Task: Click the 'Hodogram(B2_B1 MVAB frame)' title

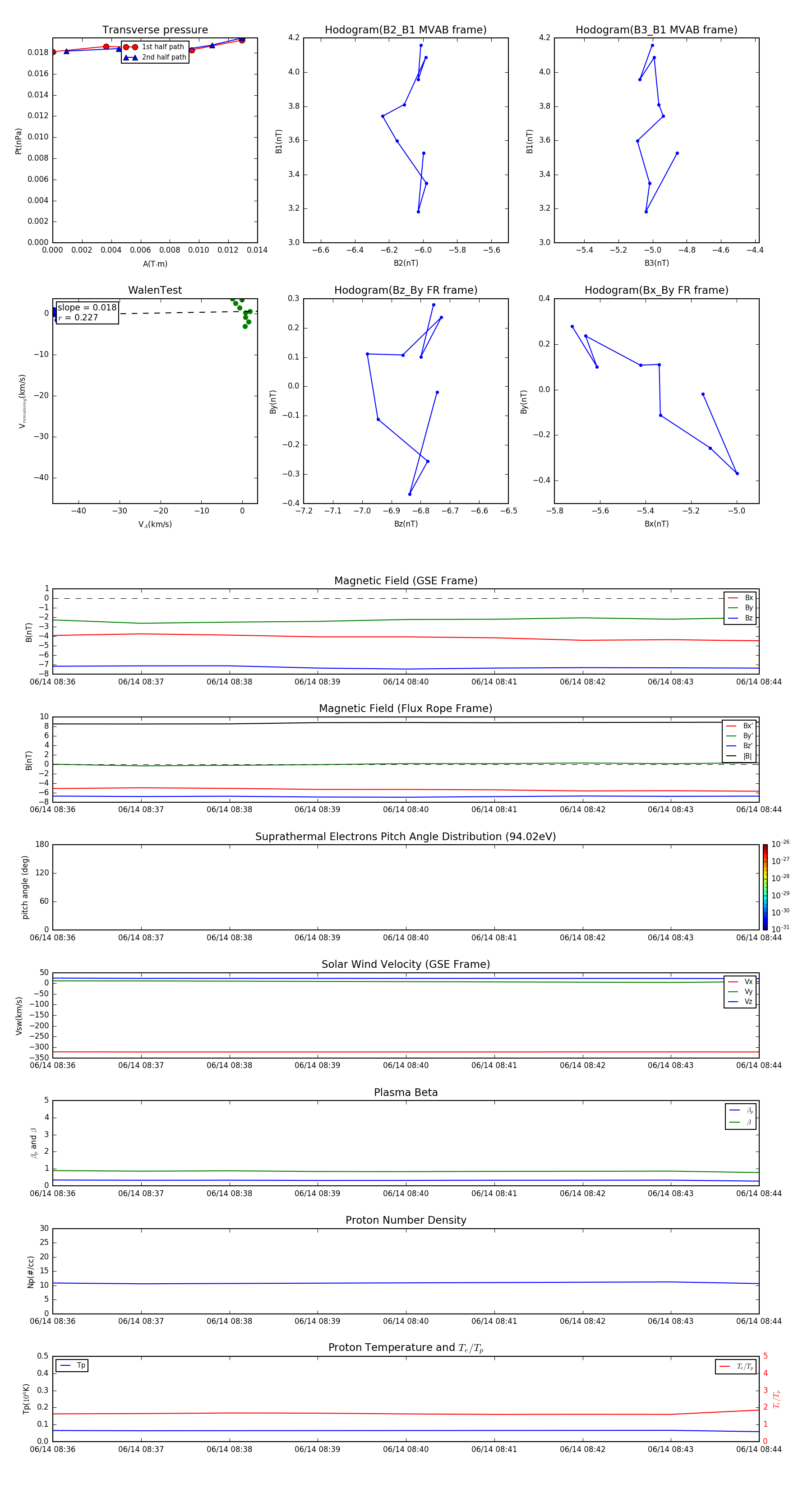Action: (x=406, y=30)
